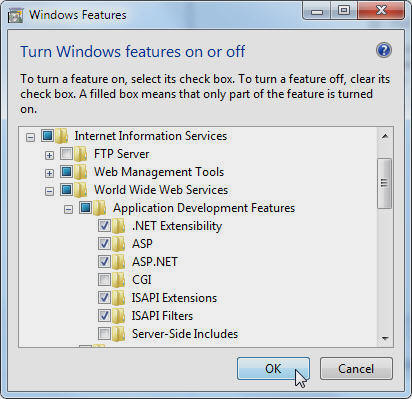Click the Windows Features title bar icon
Viewport: 412px width, 399px height.
click(x=15, y=15)
